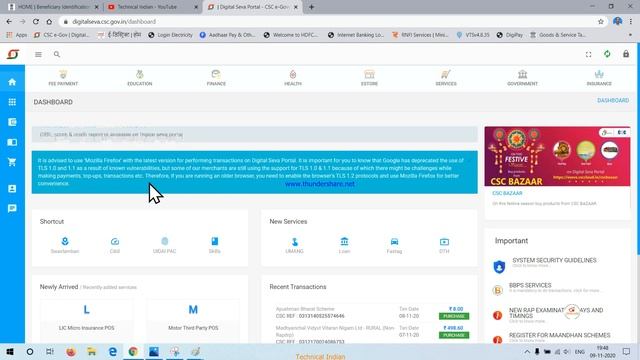
Task: Open the grid apps sidebar icon
Action: click(x=12, y=102)
